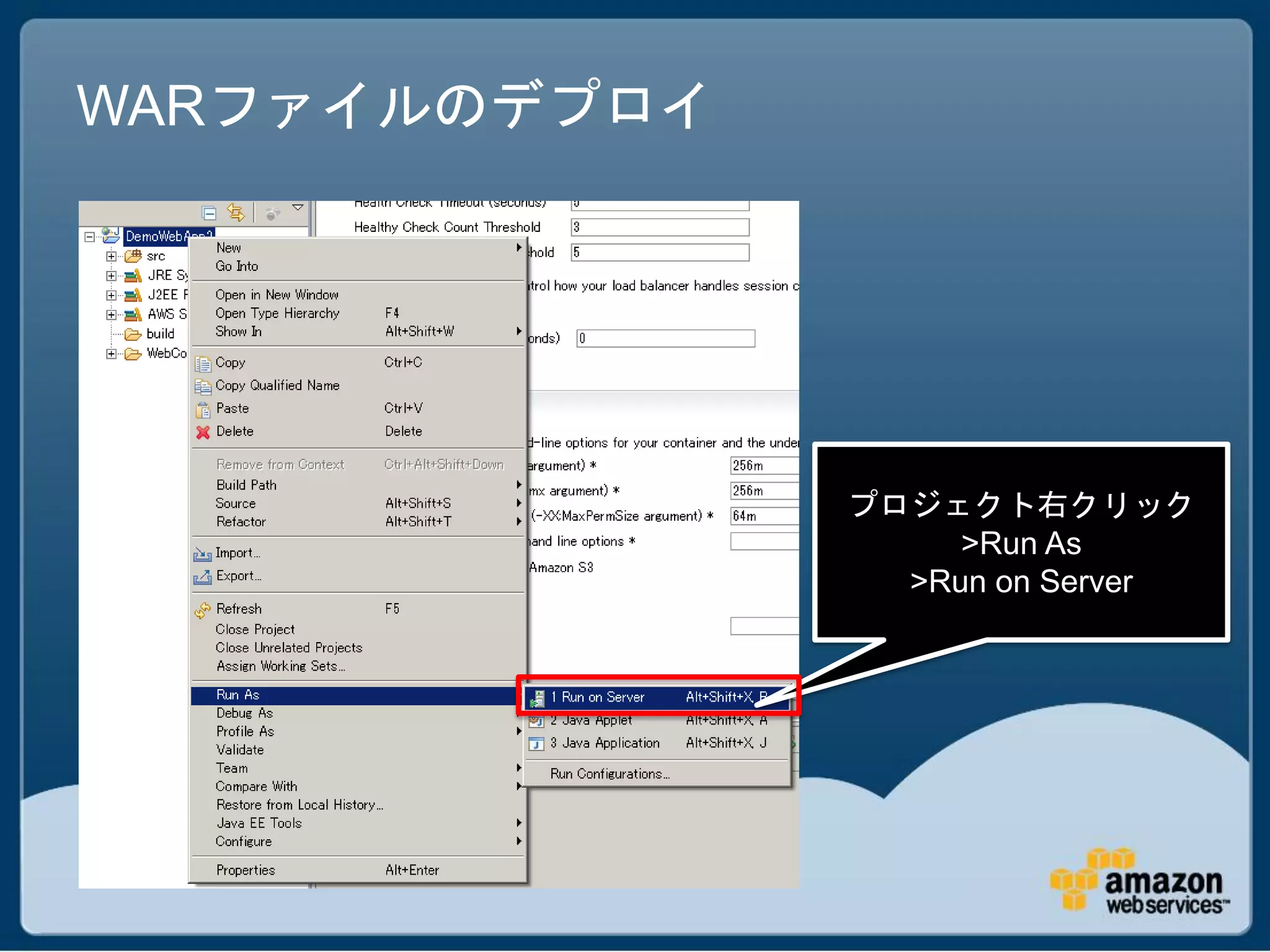Screen dimensions: 1270x952
Task: Click the 256m mx argument field
Action: click(765, 491)
